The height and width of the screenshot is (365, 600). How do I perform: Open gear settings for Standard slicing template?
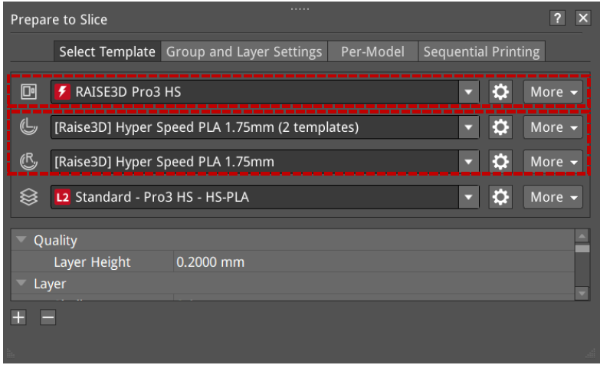501,197
